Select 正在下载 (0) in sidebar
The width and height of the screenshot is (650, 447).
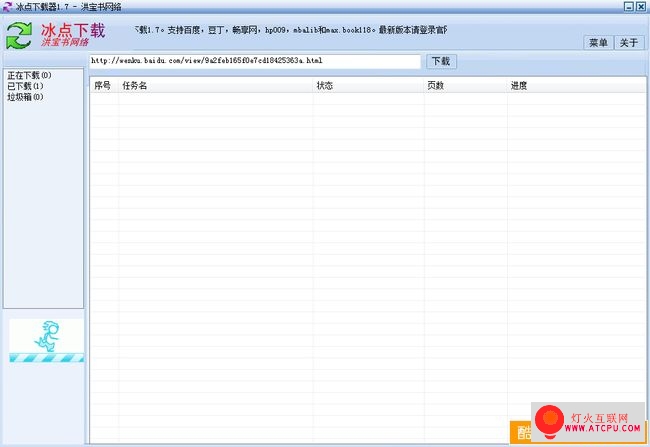tap(29, 75)
